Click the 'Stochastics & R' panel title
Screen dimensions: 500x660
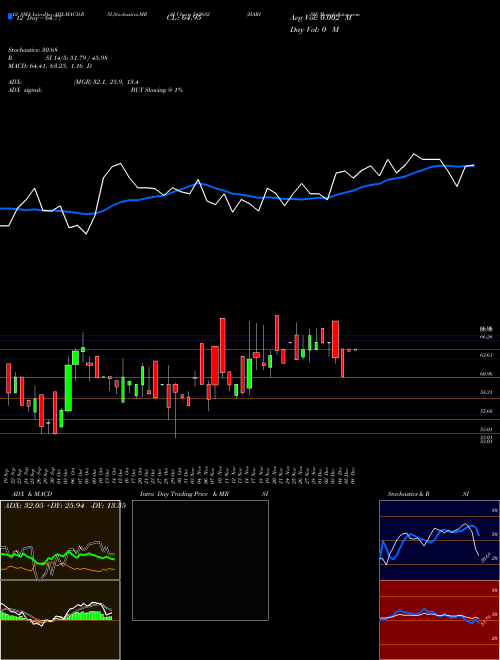pos(408,494)
